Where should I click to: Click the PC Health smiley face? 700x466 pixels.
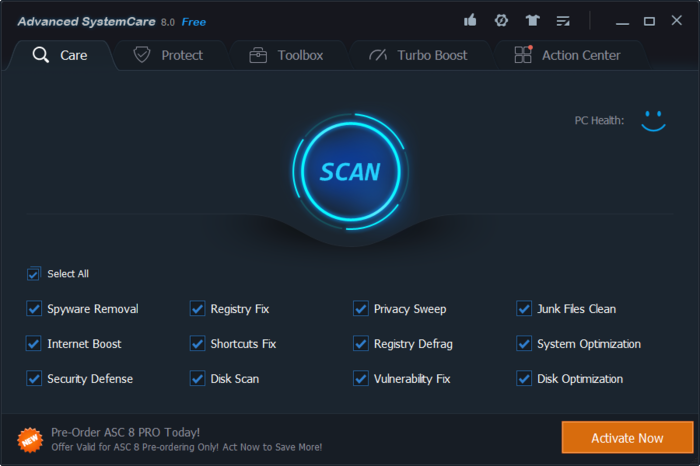pyautogui.click(x=653, y=121)
